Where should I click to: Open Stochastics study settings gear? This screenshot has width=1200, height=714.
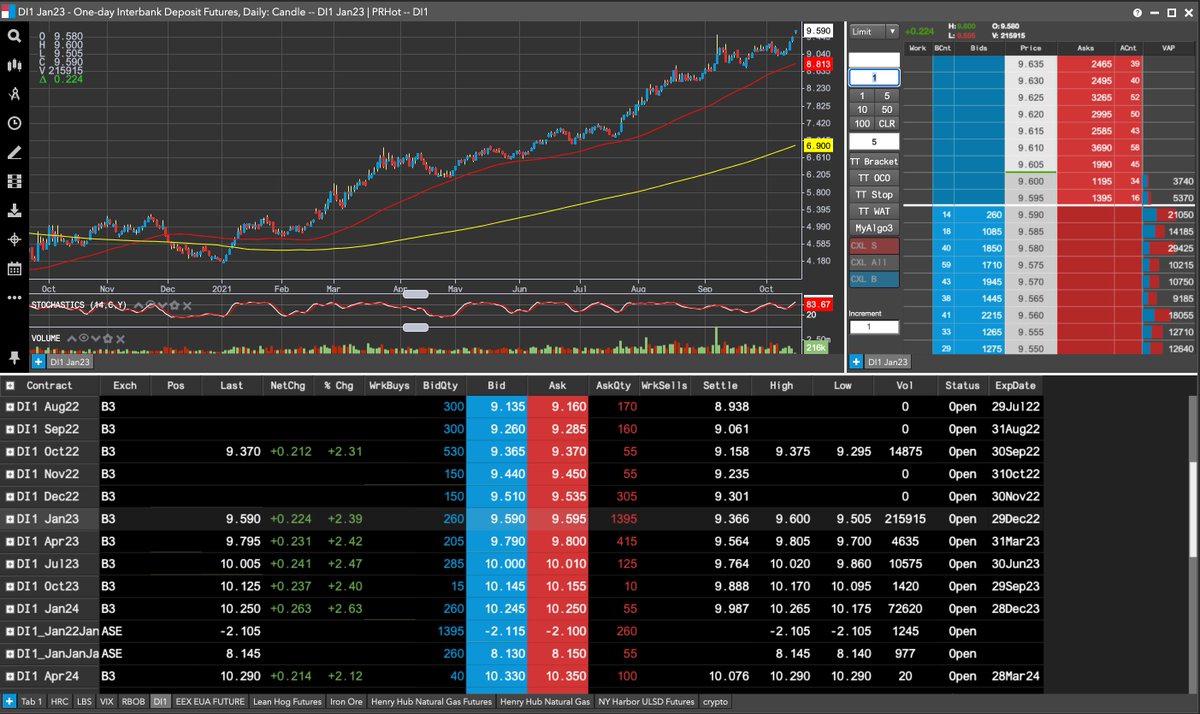click(x=174, y=305)
